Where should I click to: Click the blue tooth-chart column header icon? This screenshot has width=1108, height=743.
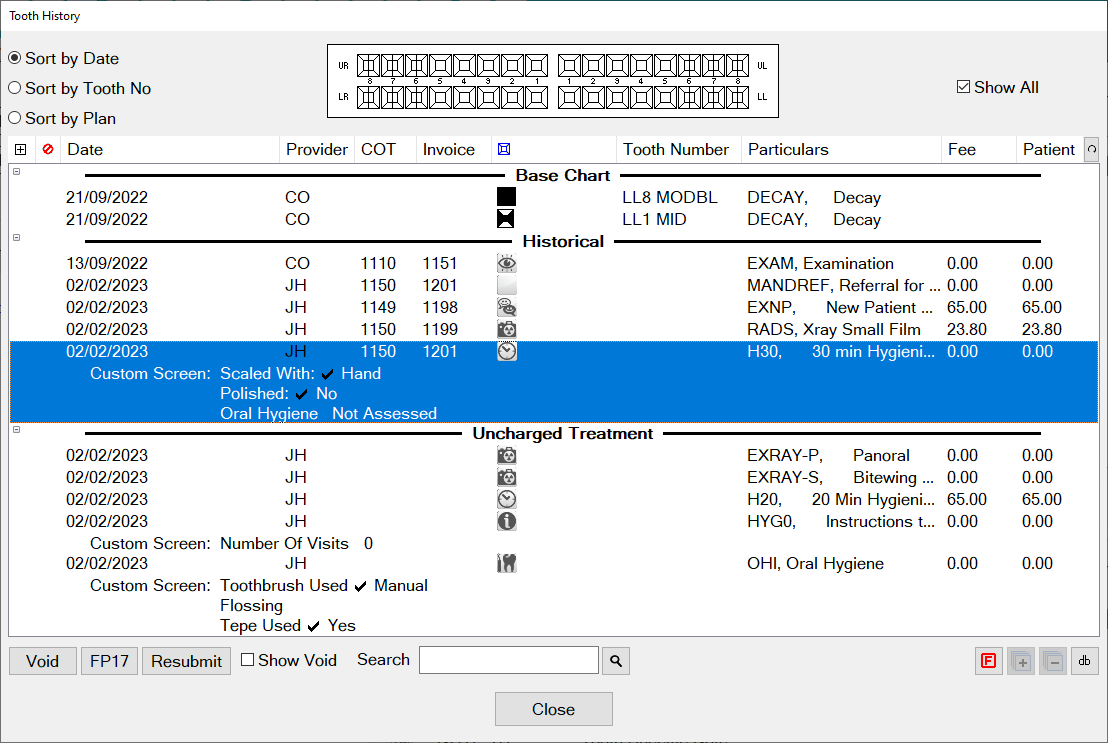[x=504, y=149]
